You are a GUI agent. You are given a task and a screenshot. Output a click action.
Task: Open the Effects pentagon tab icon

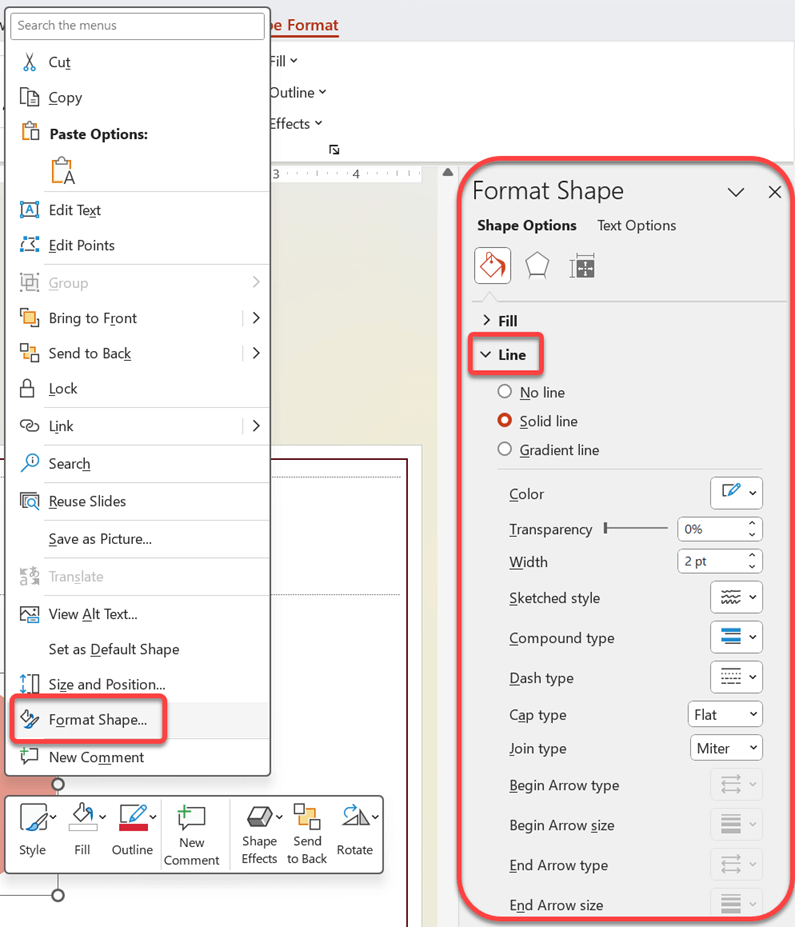pos(537,266)
